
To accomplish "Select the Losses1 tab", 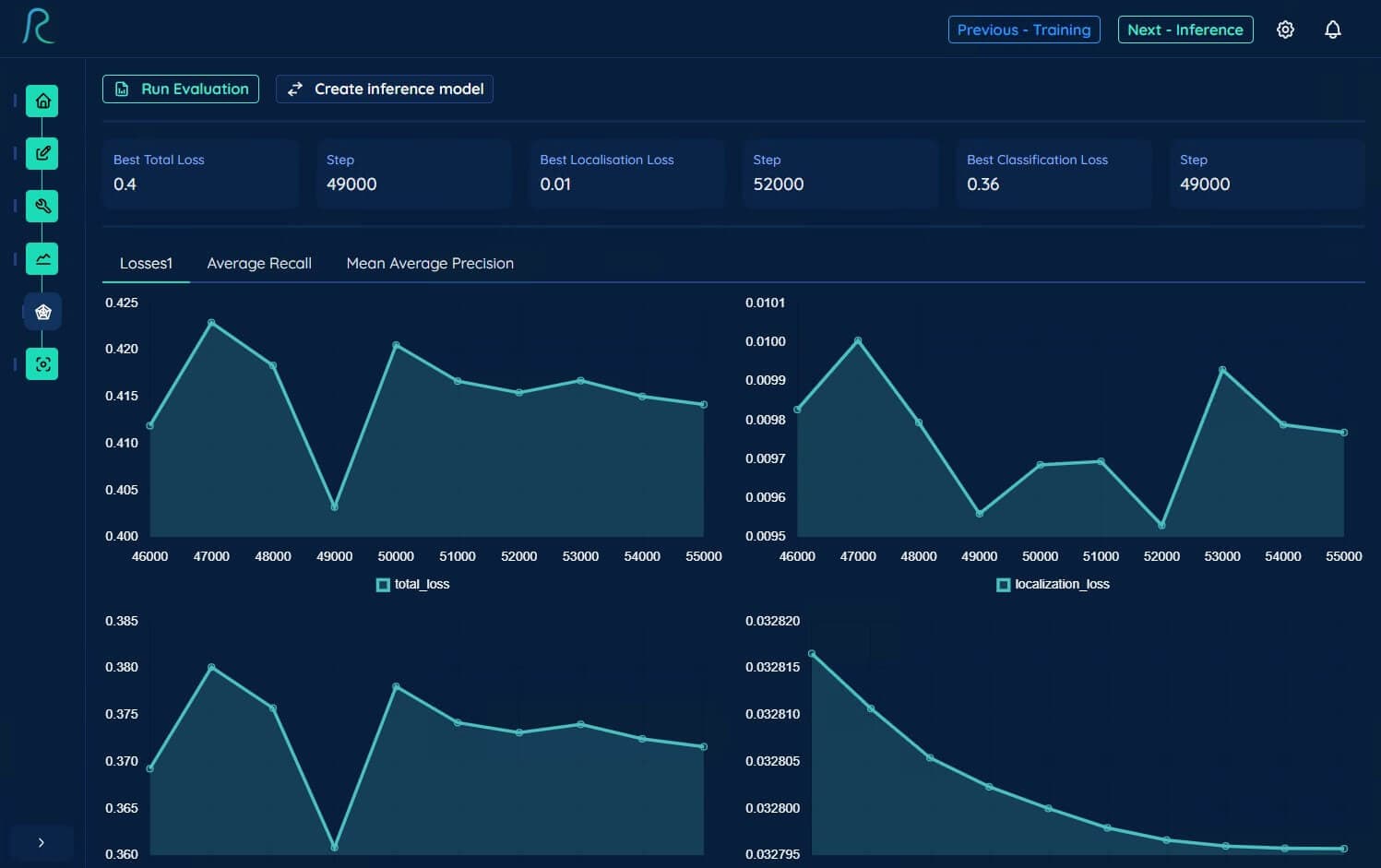I will point(146,263).
